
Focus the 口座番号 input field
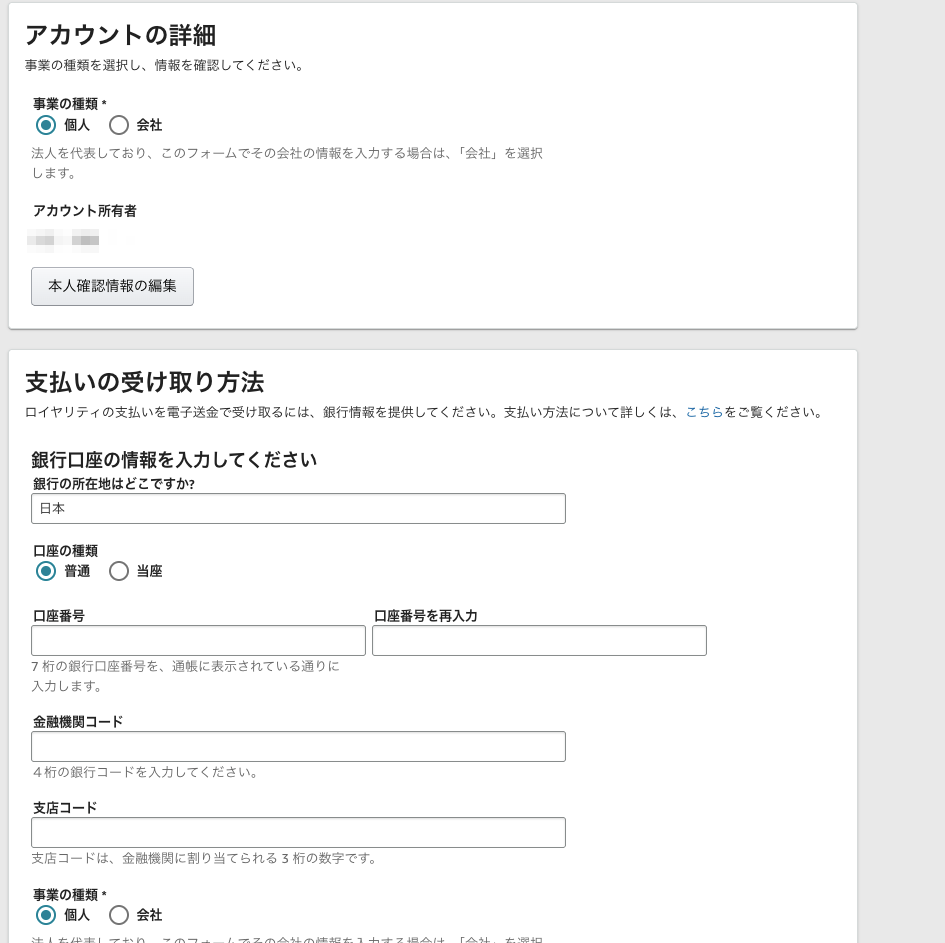pos(198,641)
